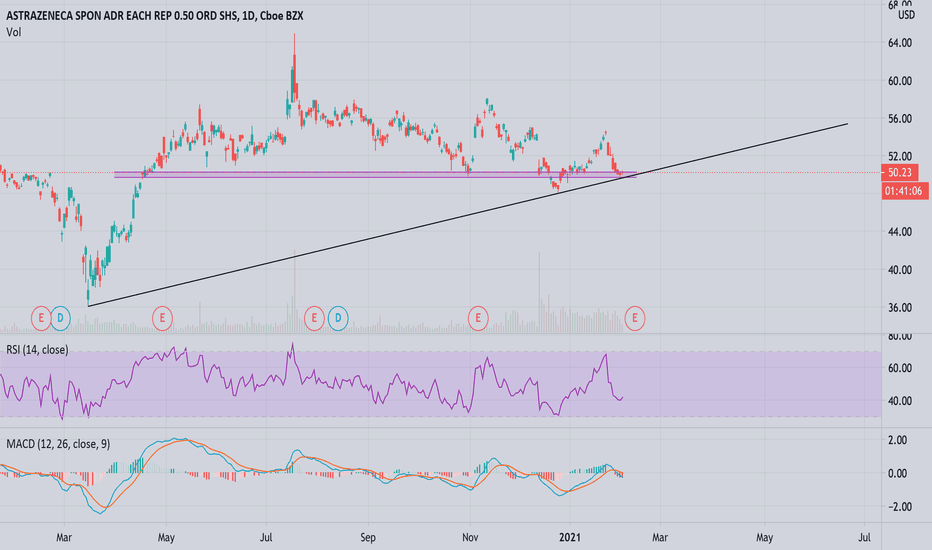
Task: Click the 2.00 label on MACD scale
Action: click(x=897, y=440)
